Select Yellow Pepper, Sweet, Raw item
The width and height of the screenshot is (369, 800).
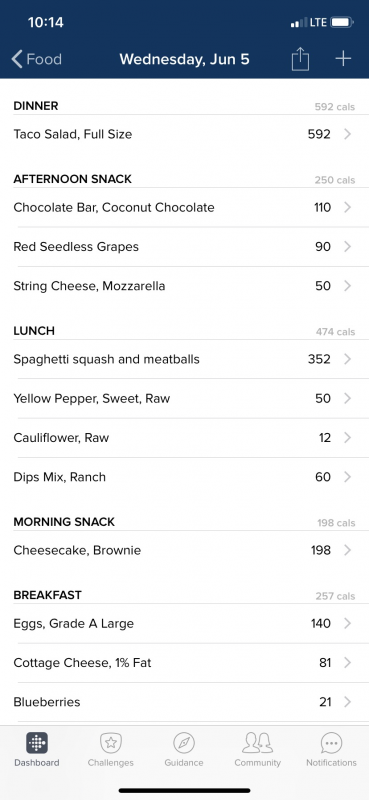pos(184,398)
